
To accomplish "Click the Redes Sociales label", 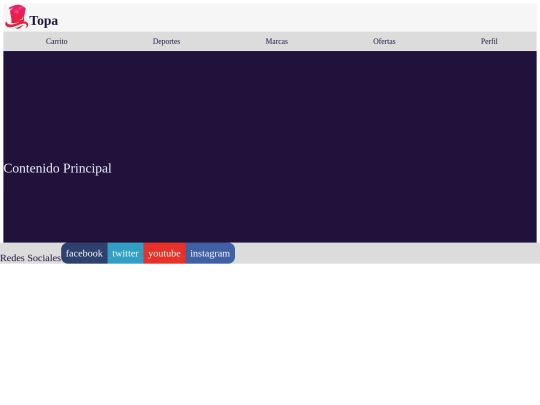I will pyautogui.click(x=30, y=258).
